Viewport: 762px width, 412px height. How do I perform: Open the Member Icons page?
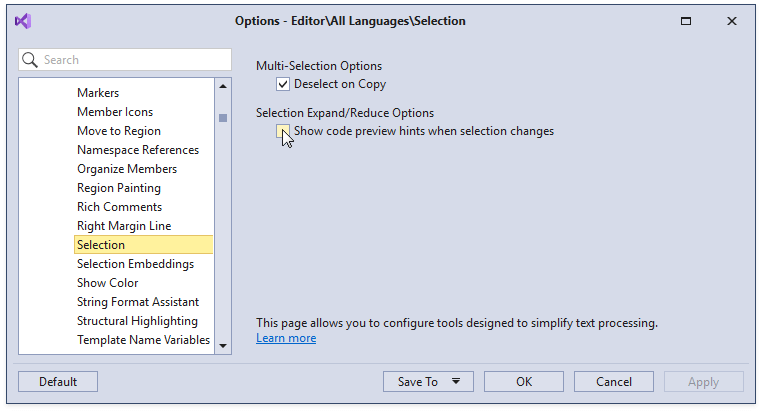tap(115, 112)
